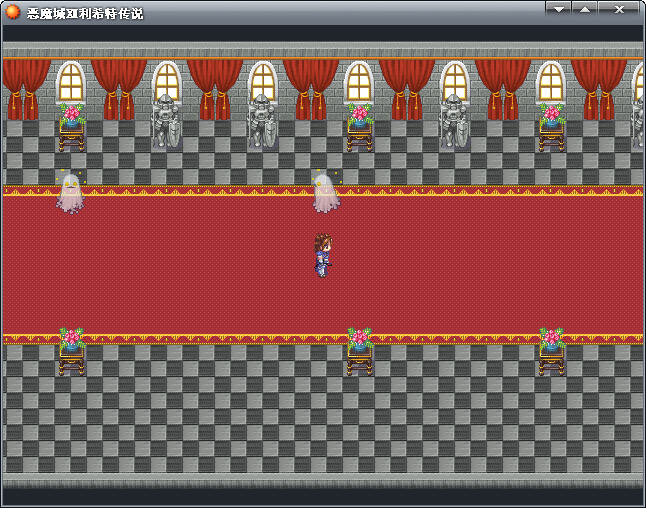
Task: Click the top-row flower stand above the hero's ghost
Action: click(x=360, y=127)
